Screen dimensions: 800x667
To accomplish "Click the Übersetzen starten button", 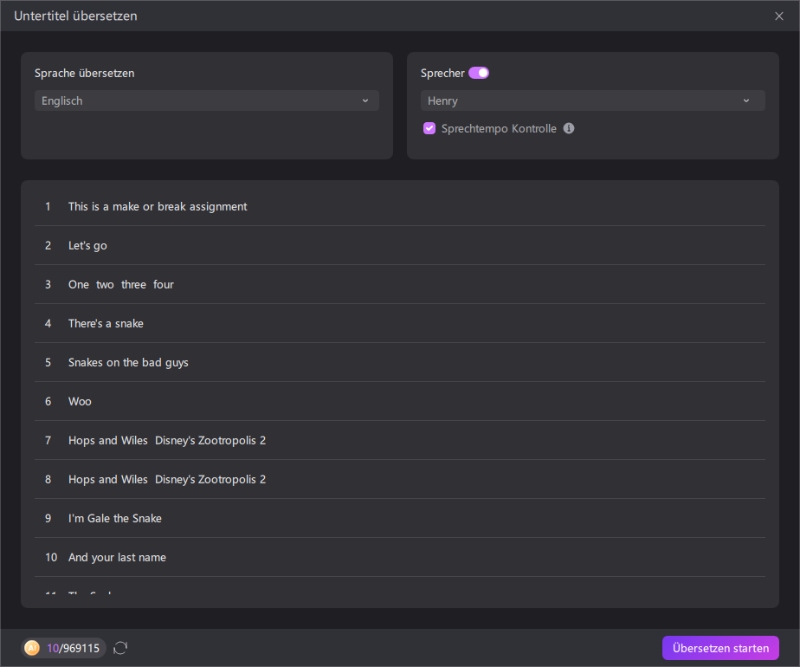I will tap(720, 648).
